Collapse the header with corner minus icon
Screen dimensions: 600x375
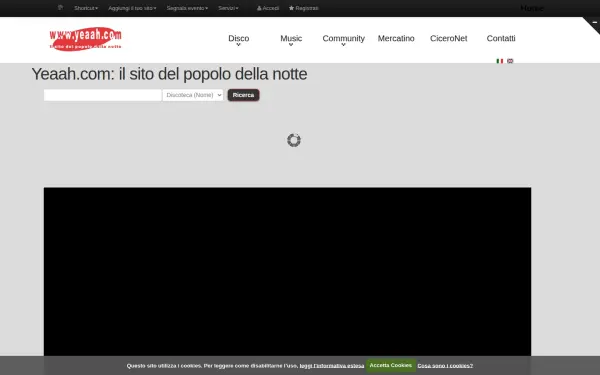tap(594, 23)
